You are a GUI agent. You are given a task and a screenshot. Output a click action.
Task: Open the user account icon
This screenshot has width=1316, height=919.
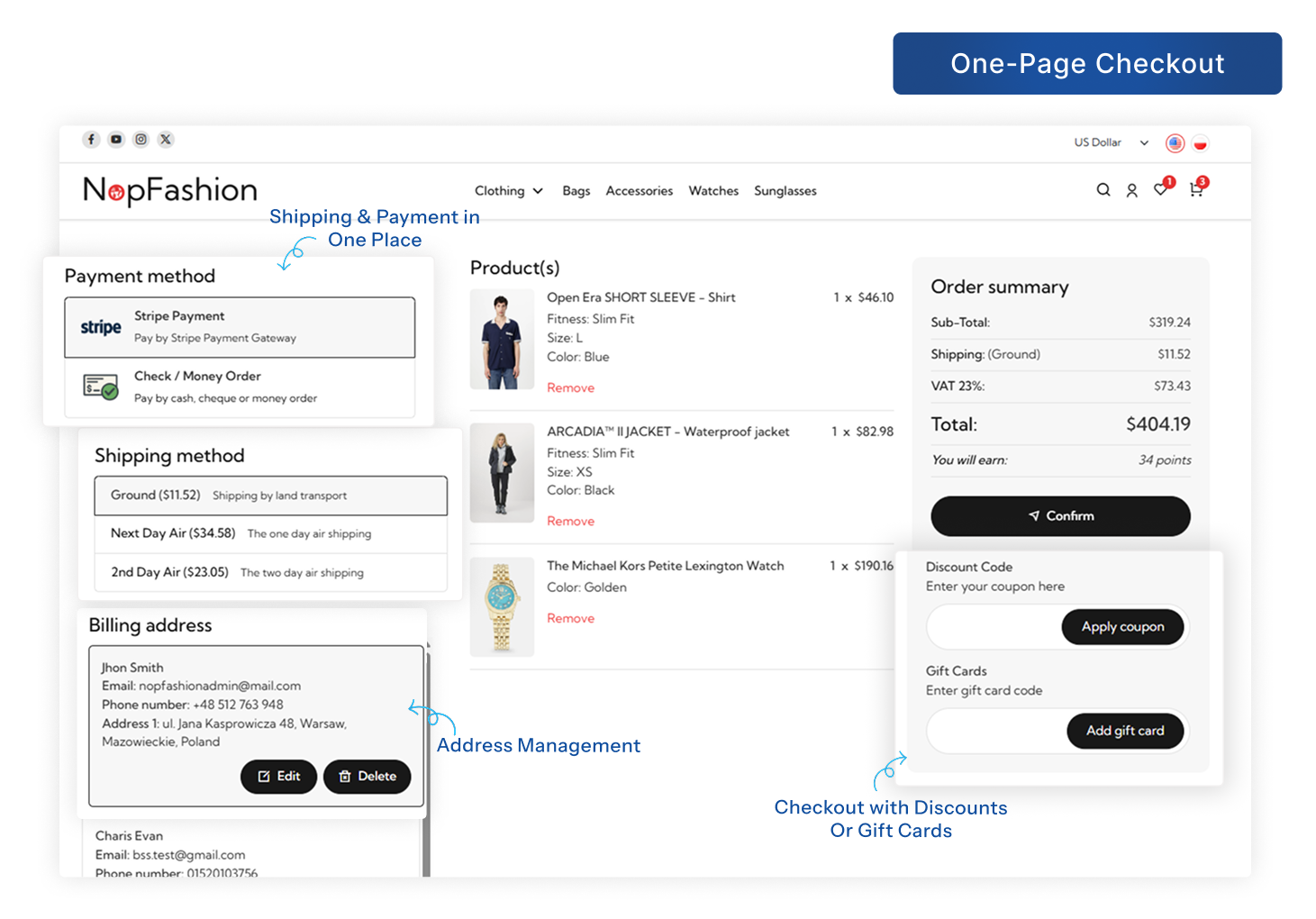(1131, 190)
